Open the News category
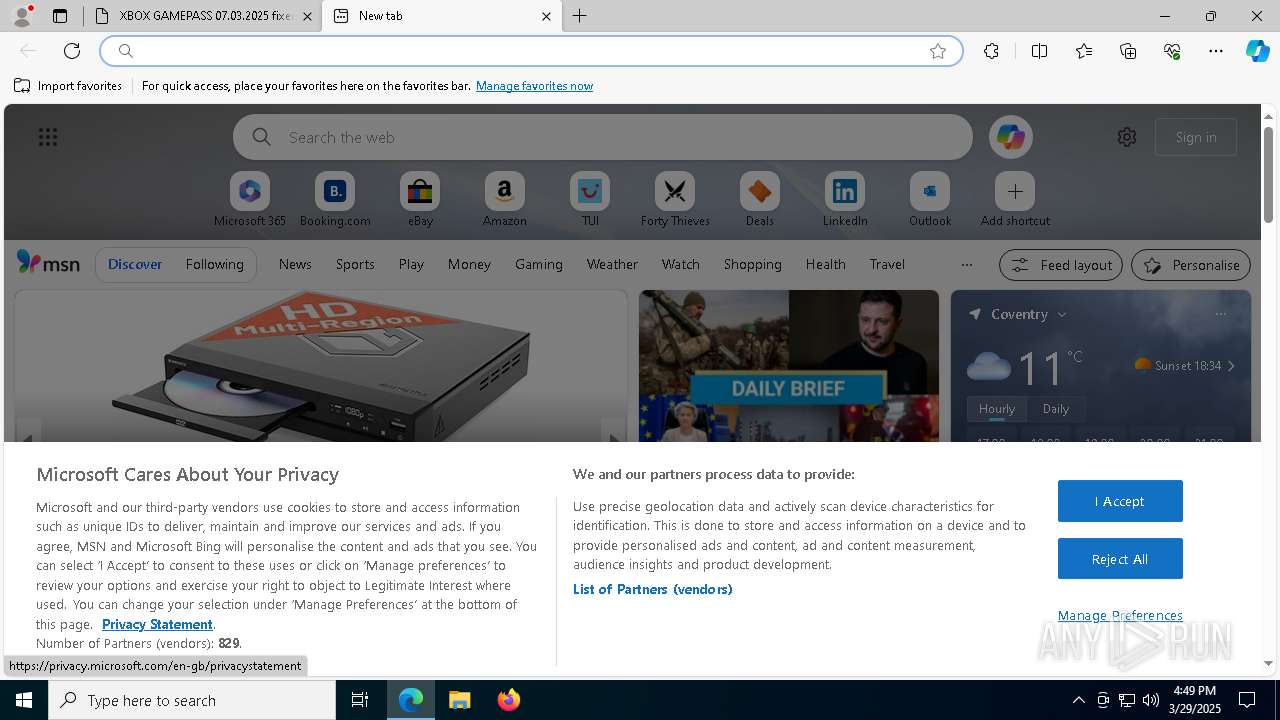 pyautogui.click(x=295, y=264)
